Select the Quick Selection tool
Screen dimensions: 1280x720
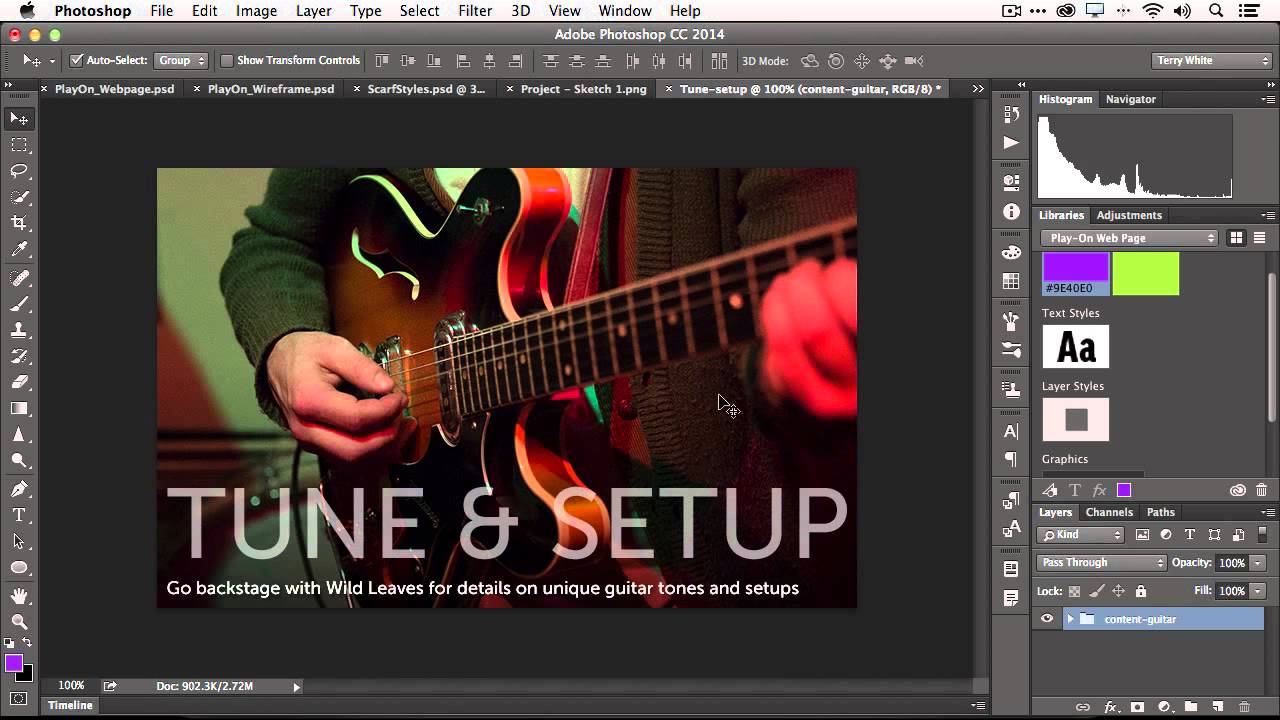pyautogui.click(x=19, y=197)
